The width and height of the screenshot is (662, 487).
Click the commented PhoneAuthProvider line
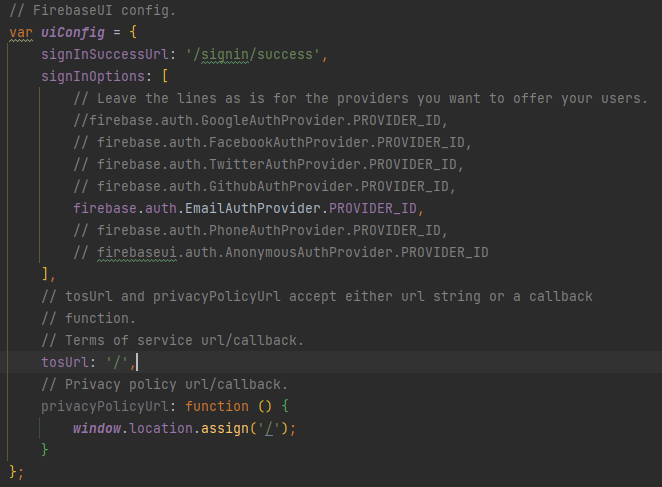pos(260,230)
